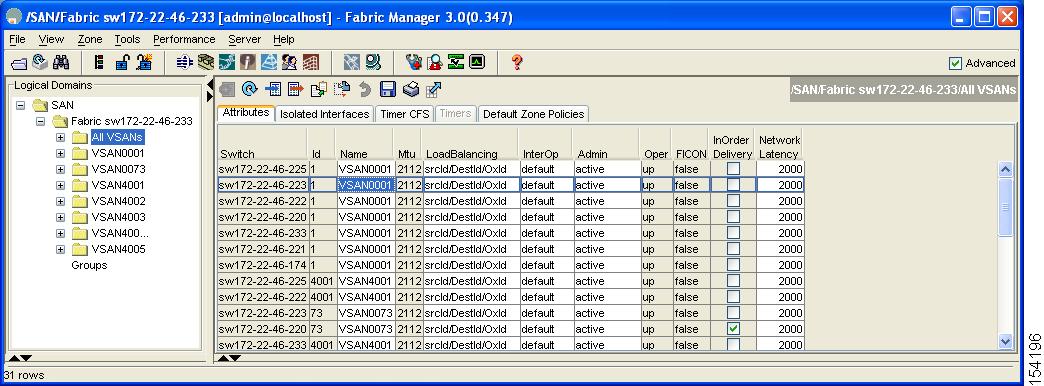
Task: Expand the VSAN4001 tree node
Action: [61, 185]
